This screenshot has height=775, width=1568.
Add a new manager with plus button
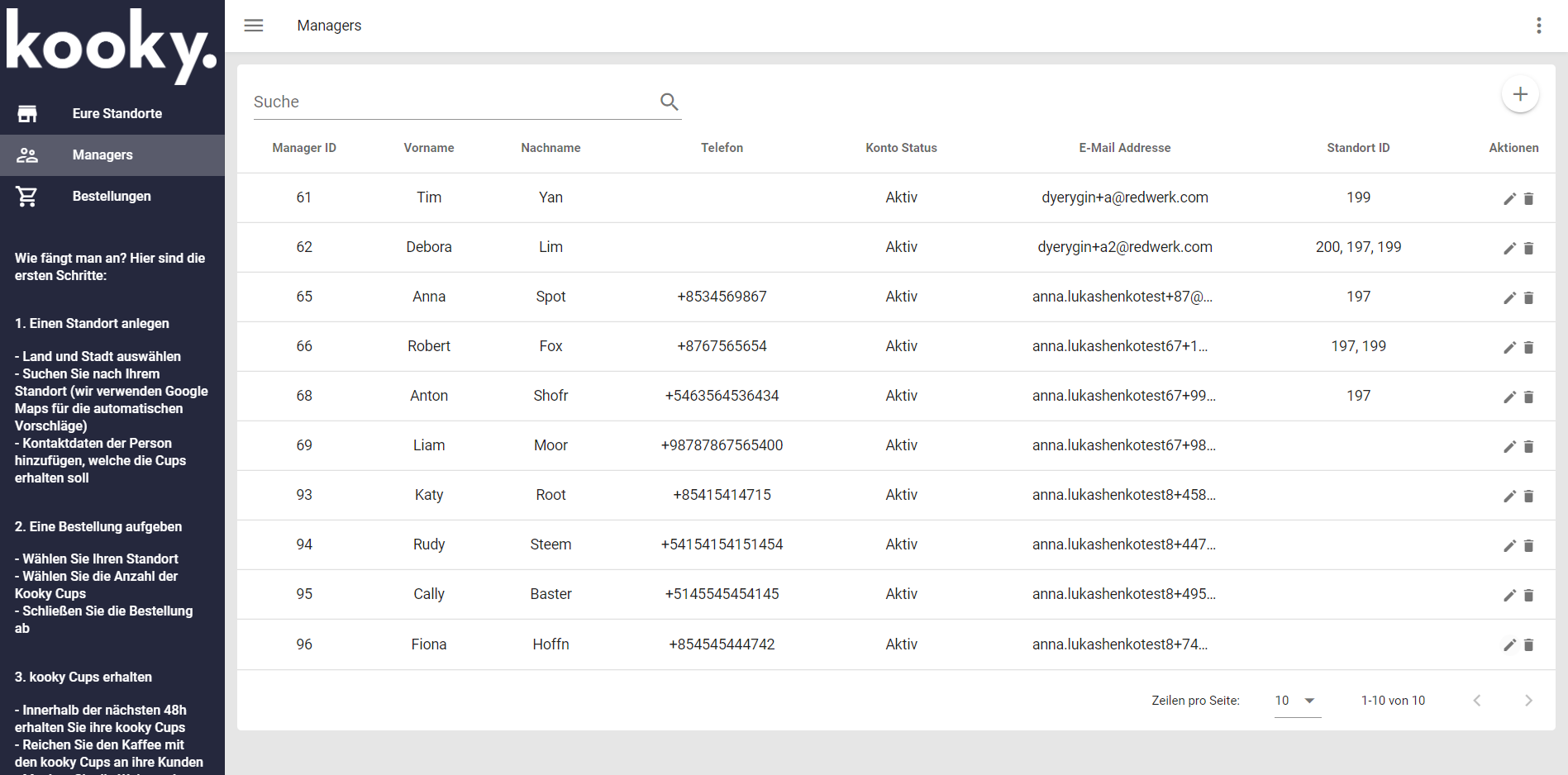click(1520, 94)
